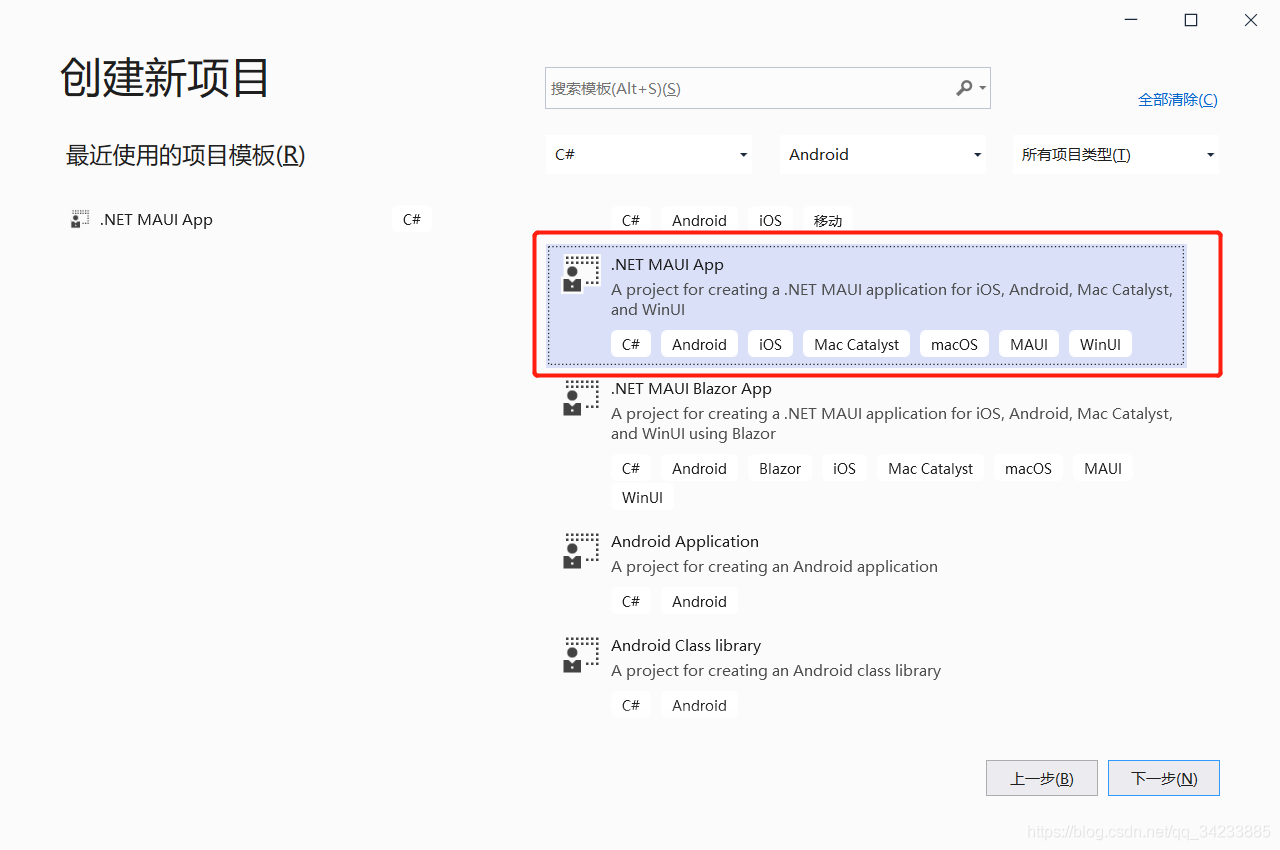
Task: Click recent .NET MAUI App template icon
Action: pyautogui.click(x=80, y=219)
